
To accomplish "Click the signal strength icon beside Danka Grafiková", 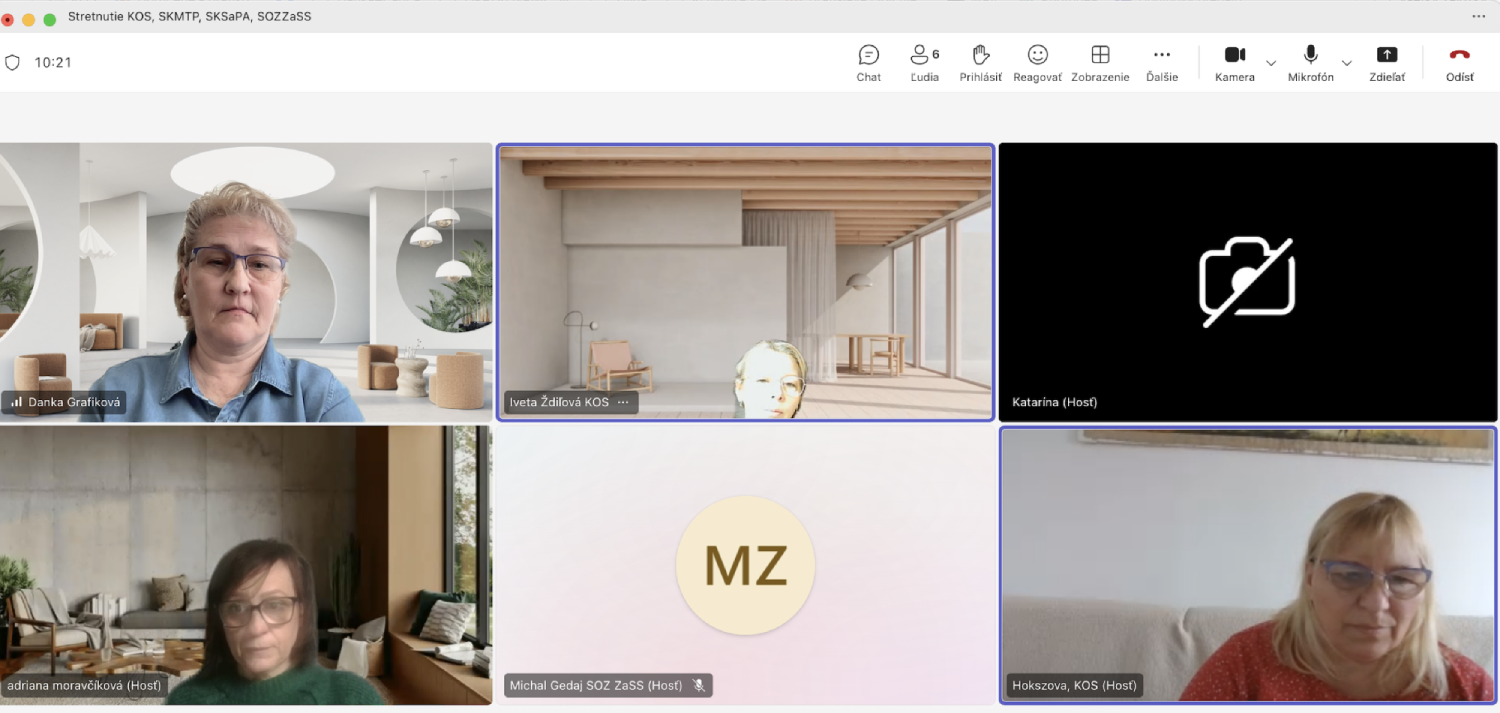I will tap(16, 402).
